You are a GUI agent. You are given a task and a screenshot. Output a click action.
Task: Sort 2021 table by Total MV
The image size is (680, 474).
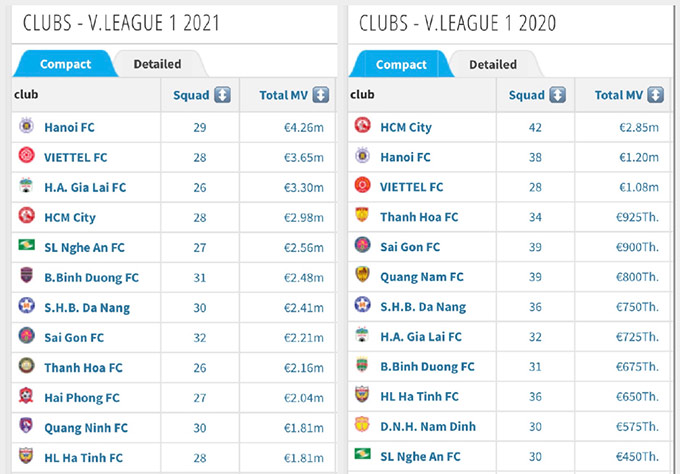320,95
